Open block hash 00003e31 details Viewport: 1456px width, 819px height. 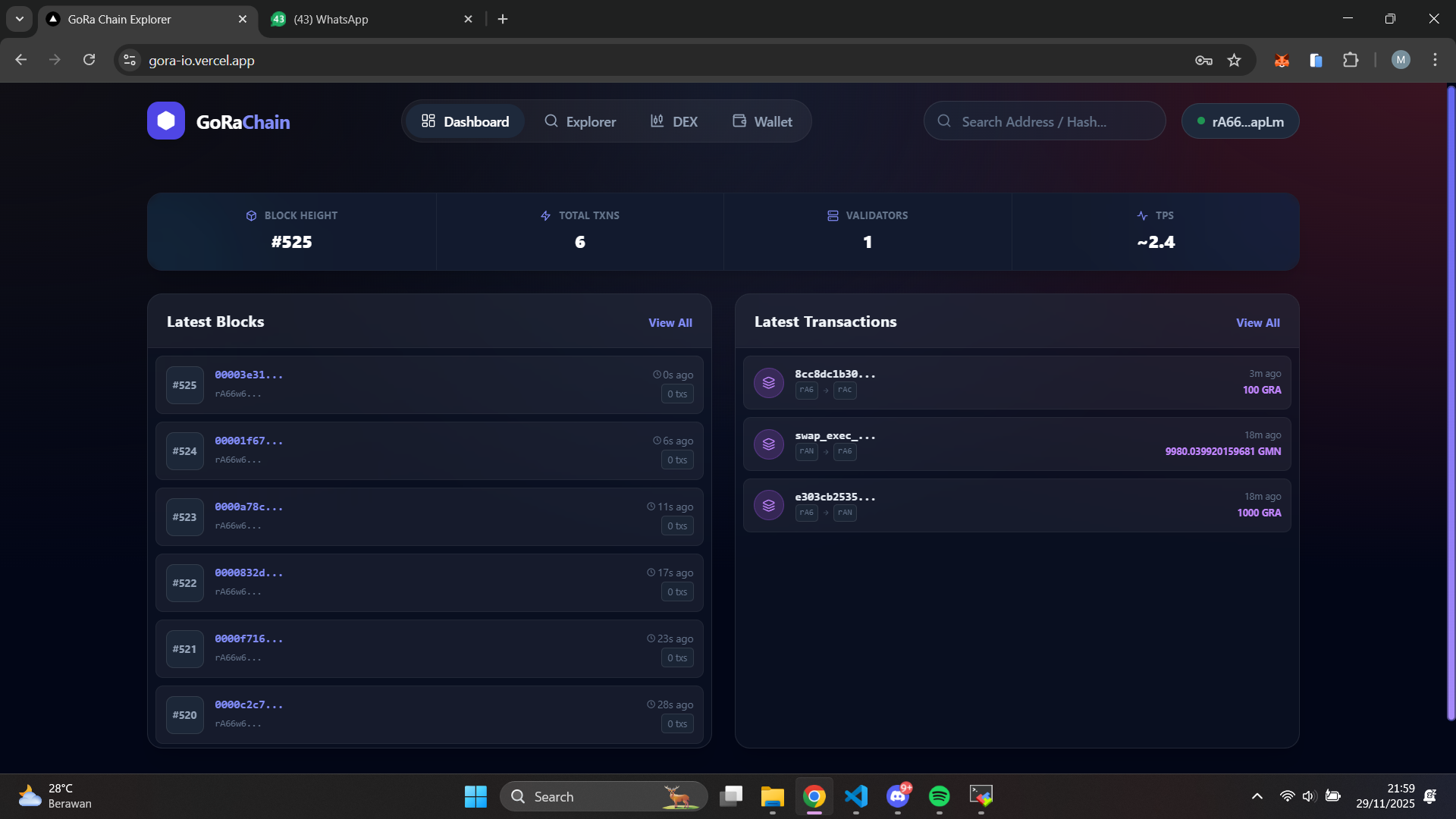(248, 374)
